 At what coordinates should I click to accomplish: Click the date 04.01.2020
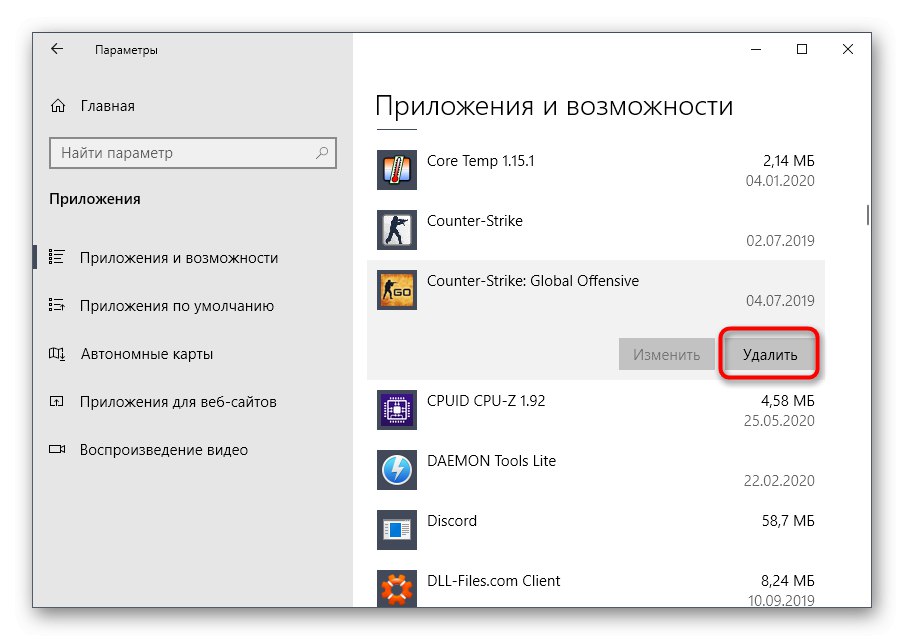click(x=780, y=180)
